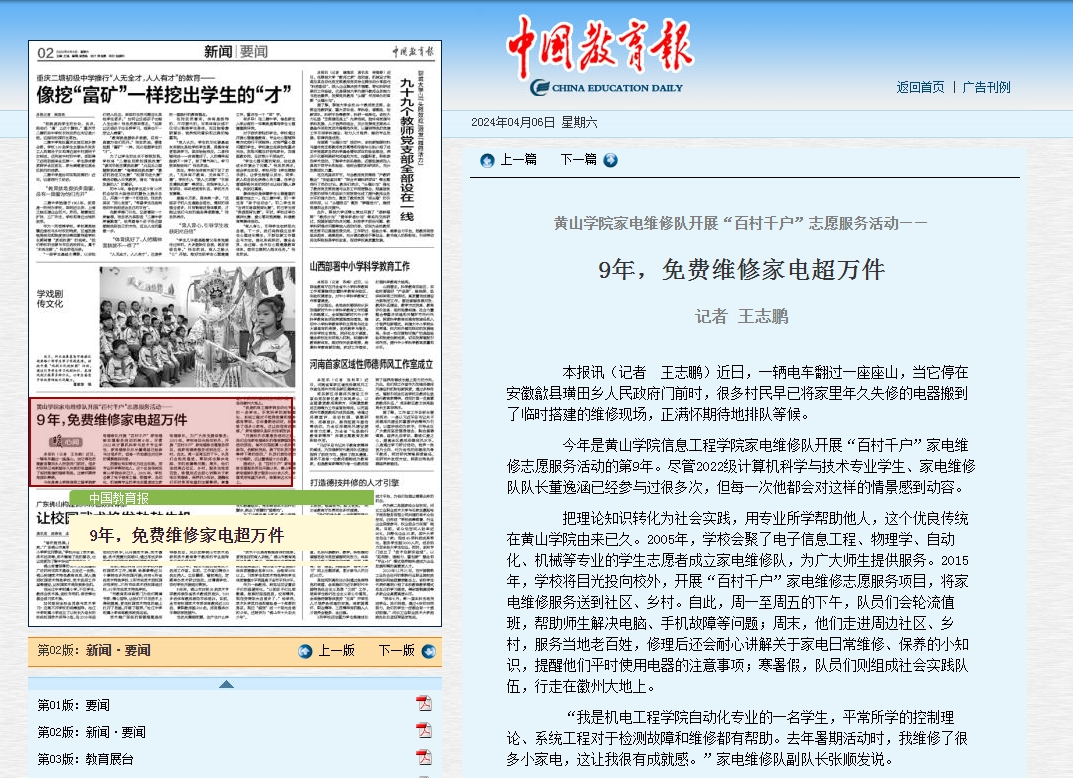Click the China Education Daily logo
This screenshot has height=778, width=1073.
[x=600, y=56]
